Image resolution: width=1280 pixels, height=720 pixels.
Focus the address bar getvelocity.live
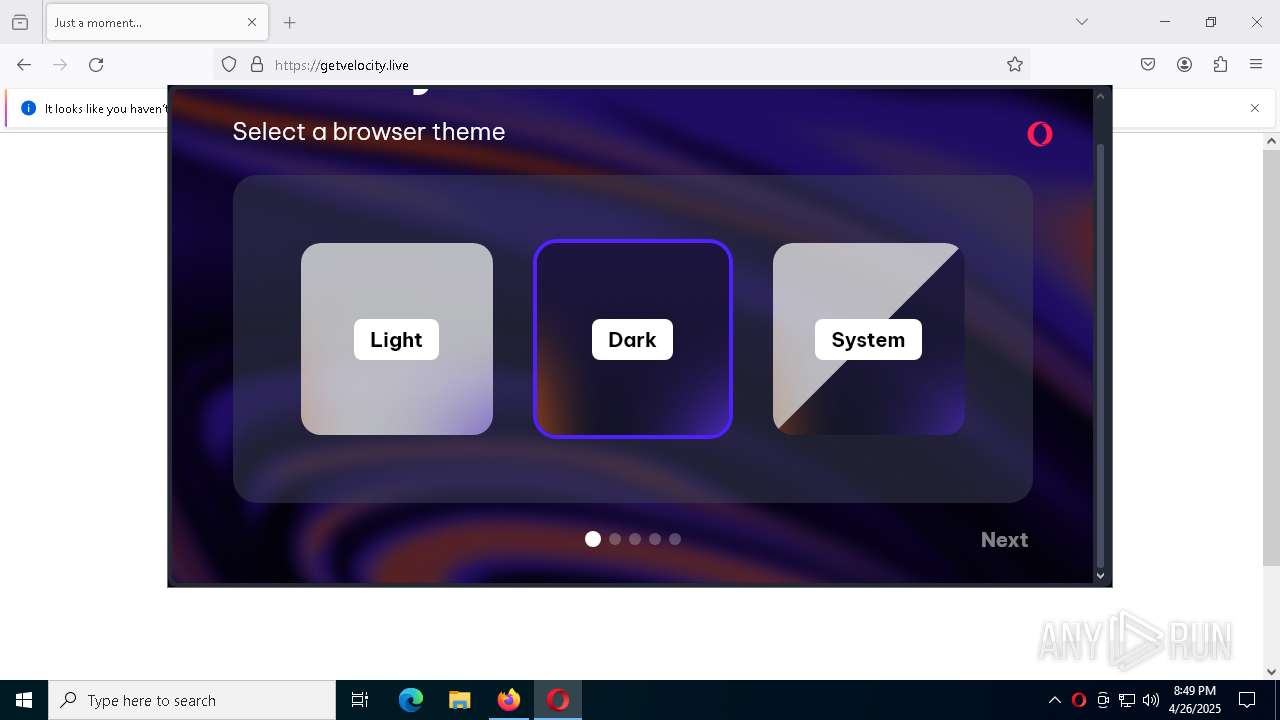(x=620, y=65)
